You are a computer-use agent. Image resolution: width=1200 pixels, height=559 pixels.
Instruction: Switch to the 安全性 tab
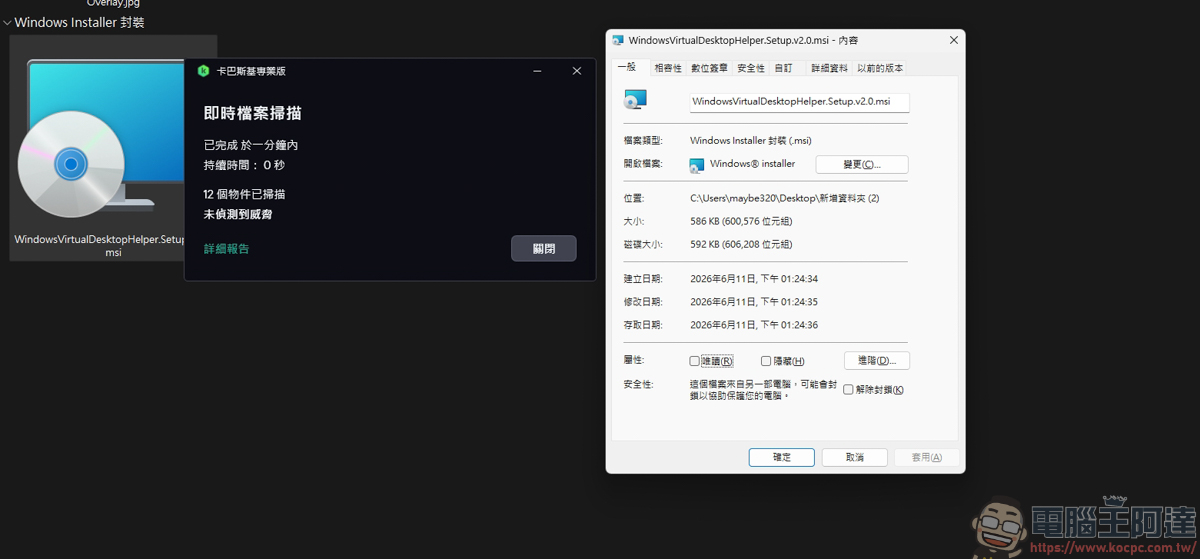[x=751, y=68]
